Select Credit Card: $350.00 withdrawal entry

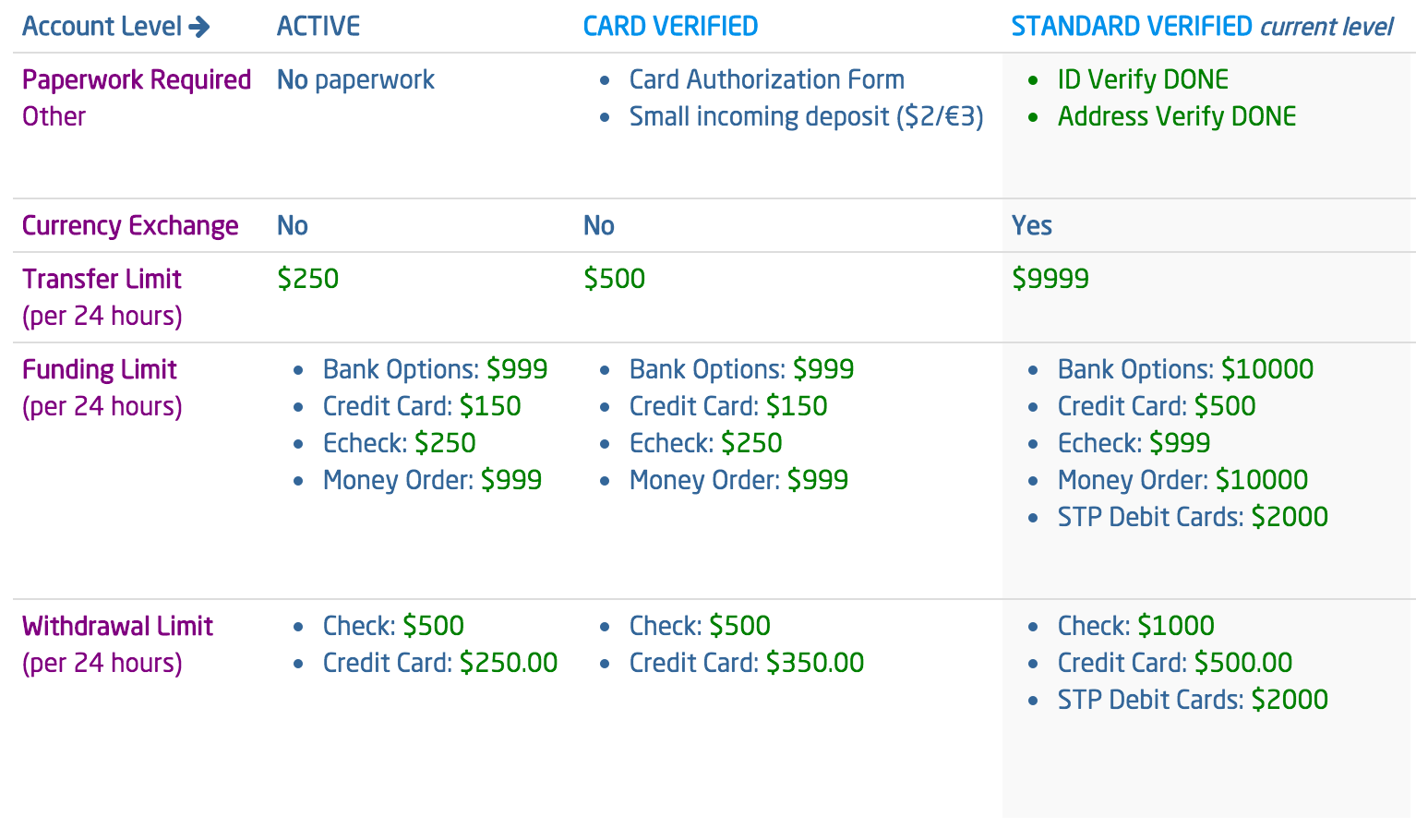746,664
